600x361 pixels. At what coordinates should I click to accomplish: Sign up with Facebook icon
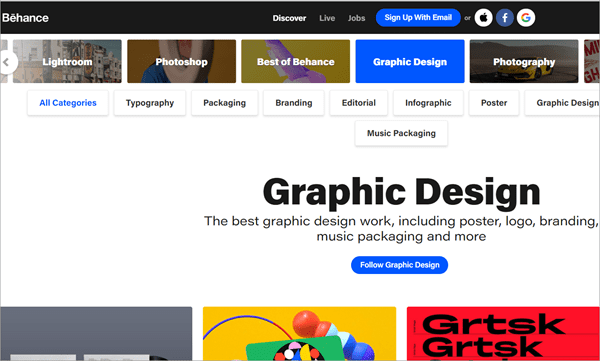[505, 18]
